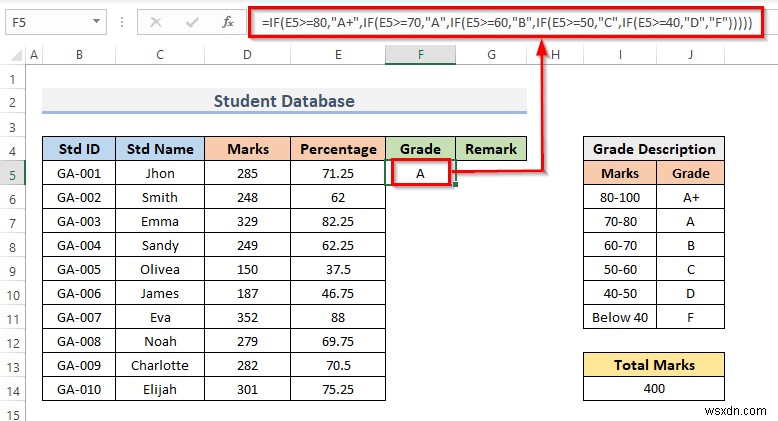Viewport: 778px width, 421px height.
Task: Click the Remark header cell
Action: (x=491, y=149)
